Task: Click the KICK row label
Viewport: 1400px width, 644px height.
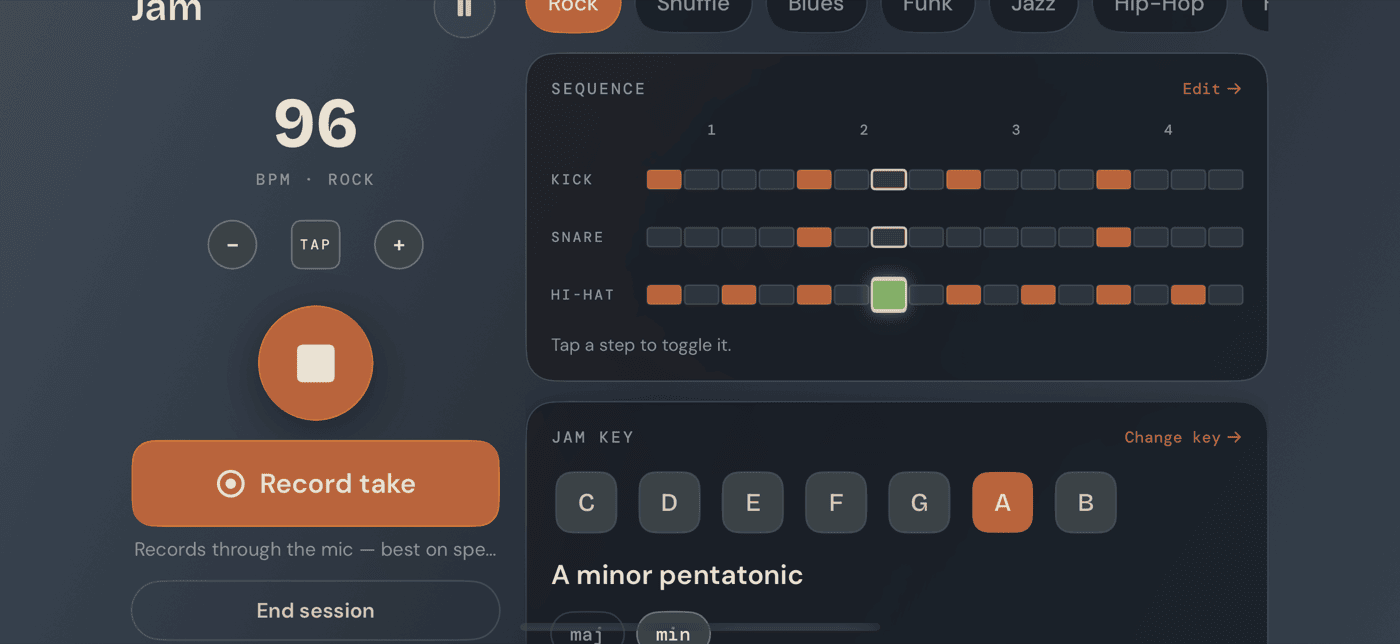Action: click(x=572, y=180)
